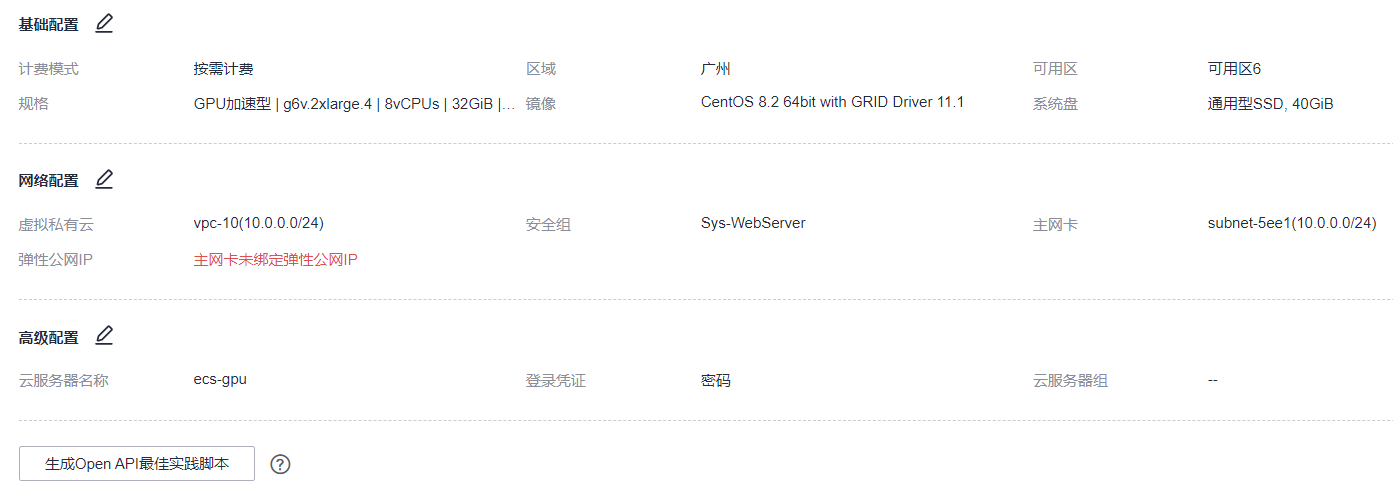Click the edit pencil next to 基础配置
This screenshot has height=493, width=1393.
(x=104, y=24)
